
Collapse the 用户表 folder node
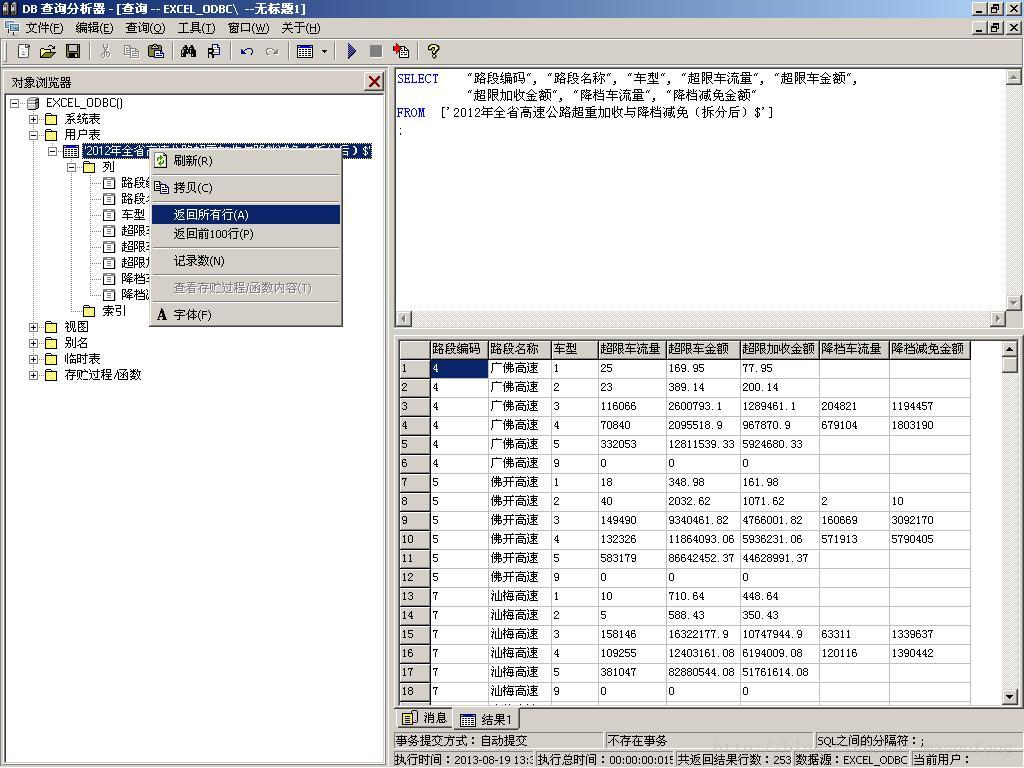(33, 135)
